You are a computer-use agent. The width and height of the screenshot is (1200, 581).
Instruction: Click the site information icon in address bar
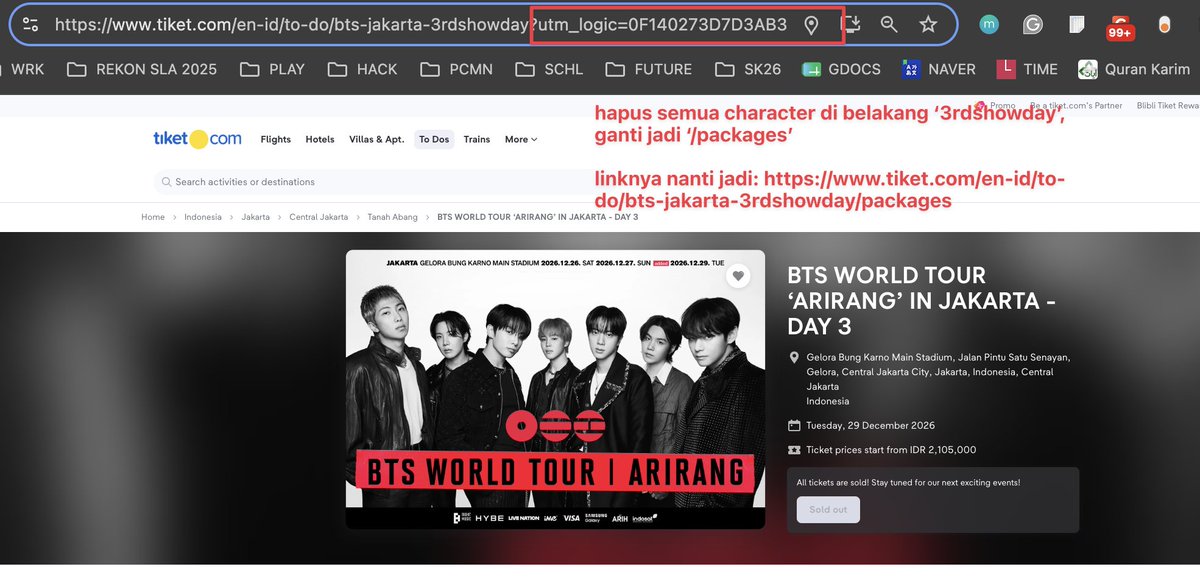[x=30, y=25]
